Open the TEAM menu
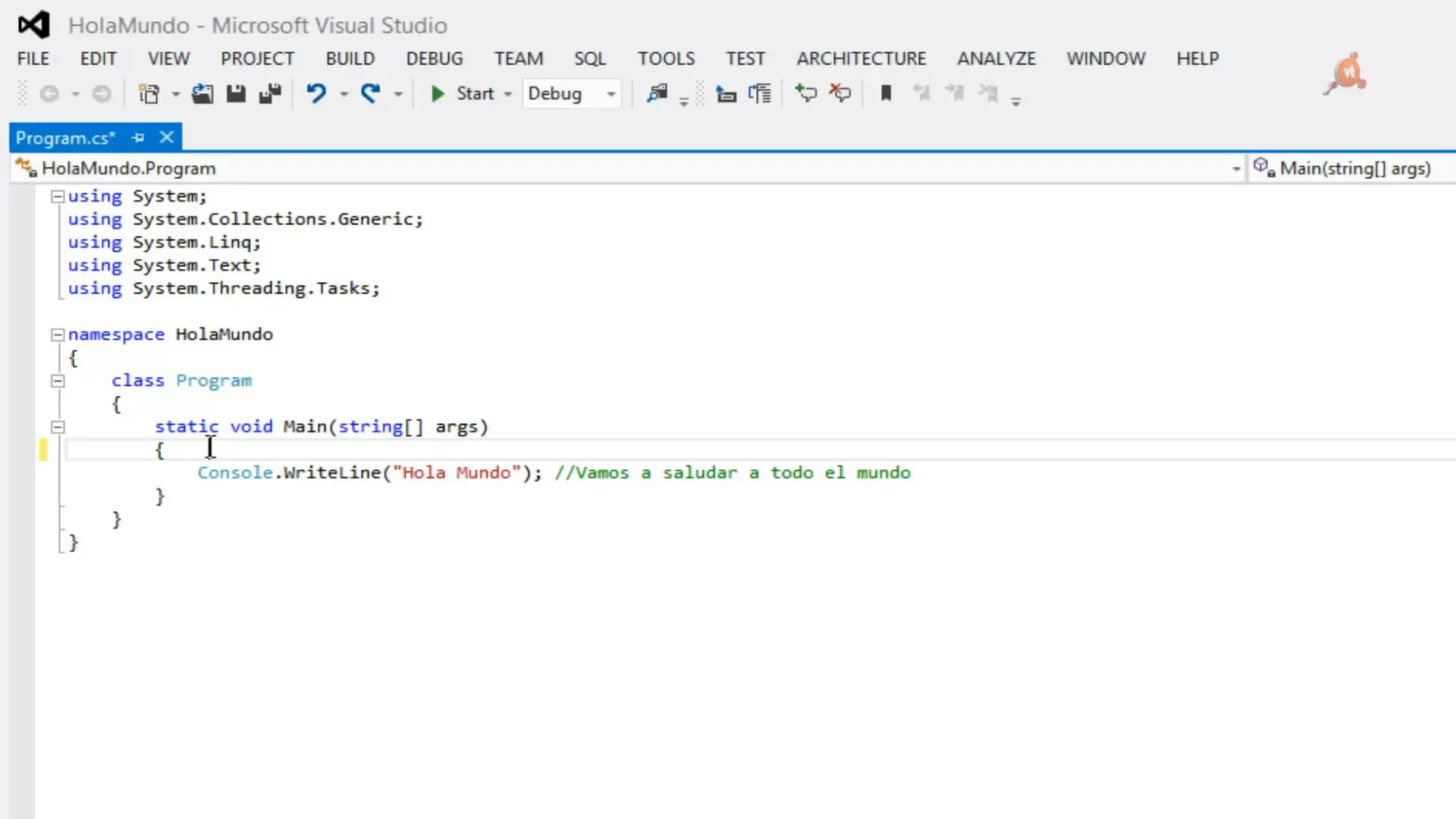 coord(519,58)
